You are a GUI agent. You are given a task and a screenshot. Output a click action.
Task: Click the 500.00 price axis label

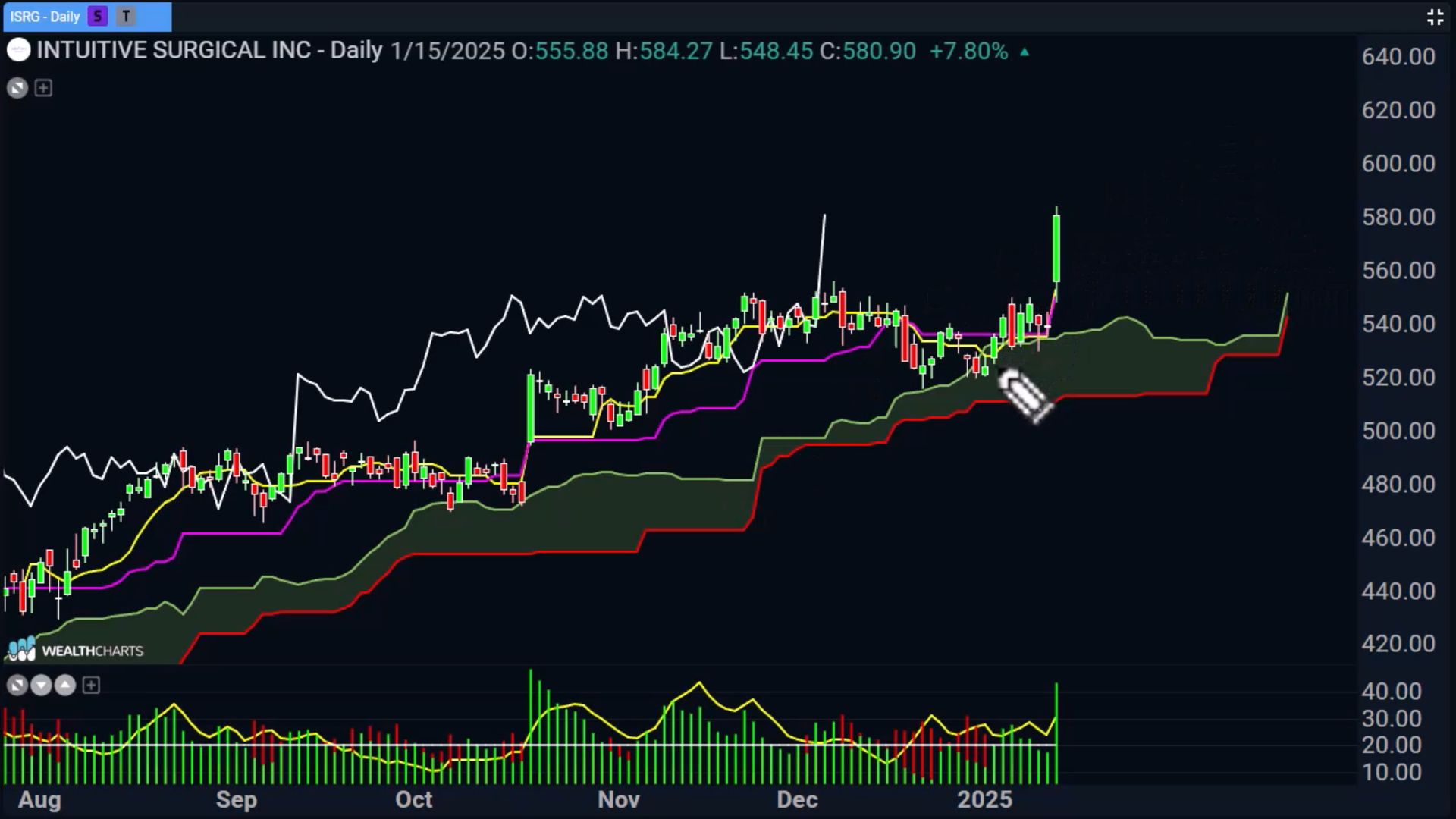pos(1398,431)
